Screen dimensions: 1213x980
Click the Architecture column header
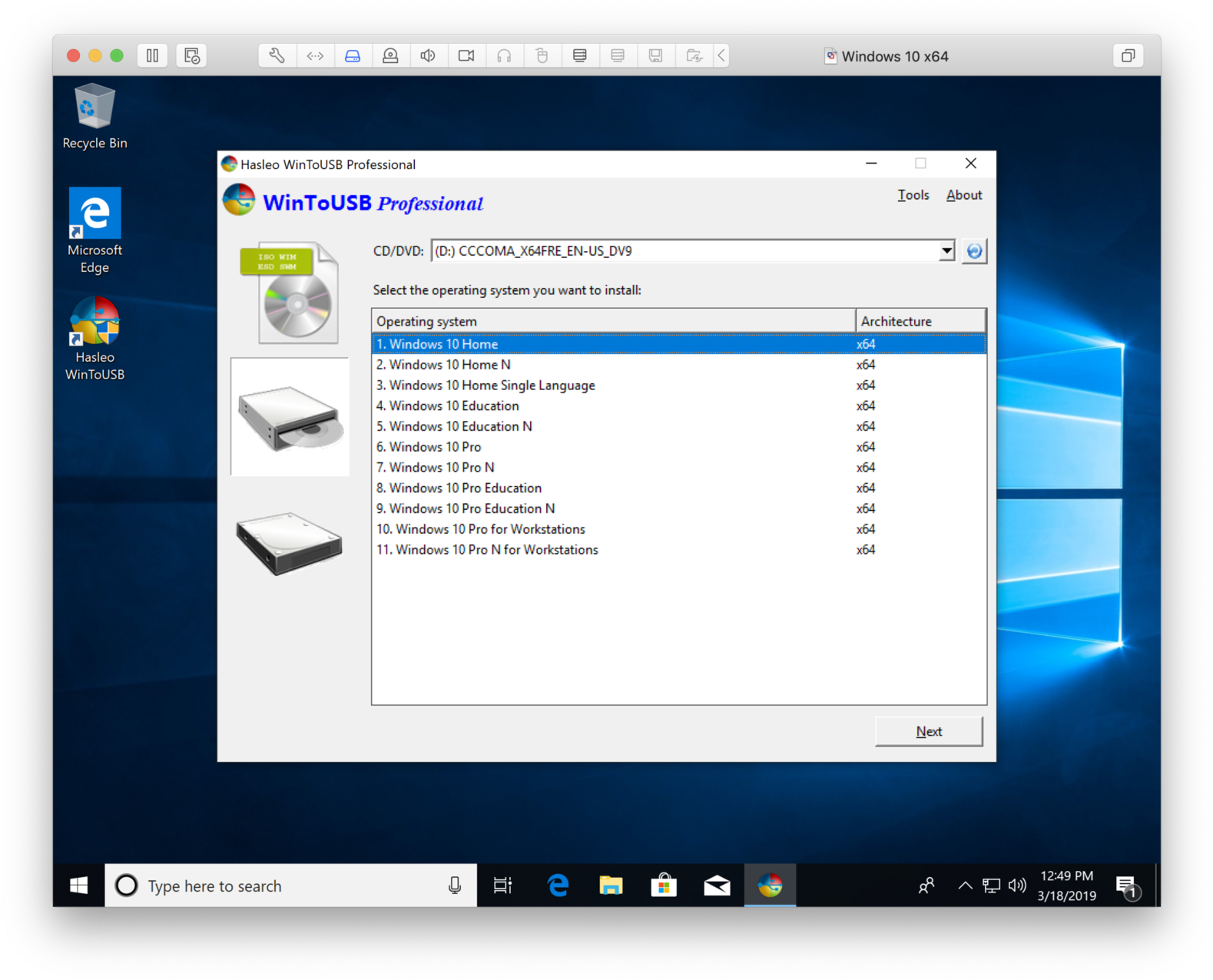click(x=920, y=321)
